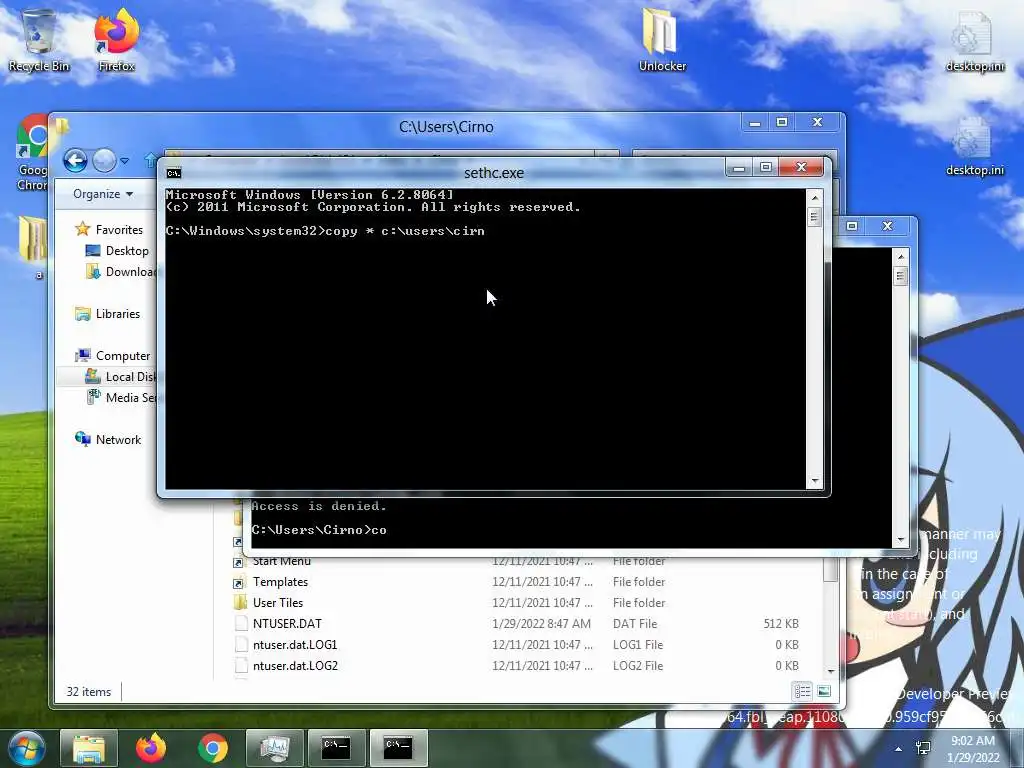Click the scroll thumb in sethc.exe window
Image resolution: width=1024 pixels, height=768 pixels.
[814, 216]
